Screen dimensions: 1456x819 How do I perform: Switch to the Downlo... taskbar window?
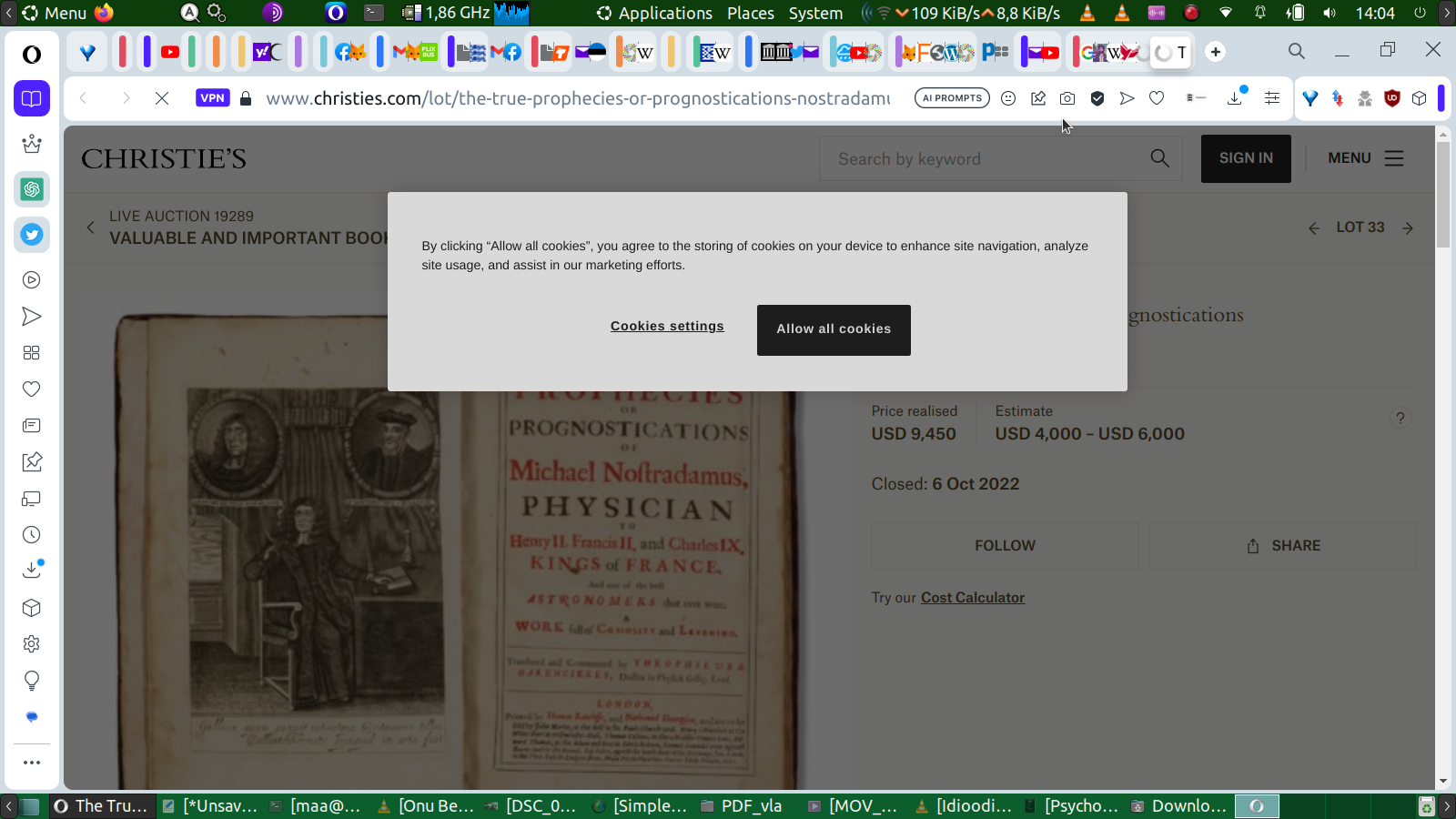1180,805
